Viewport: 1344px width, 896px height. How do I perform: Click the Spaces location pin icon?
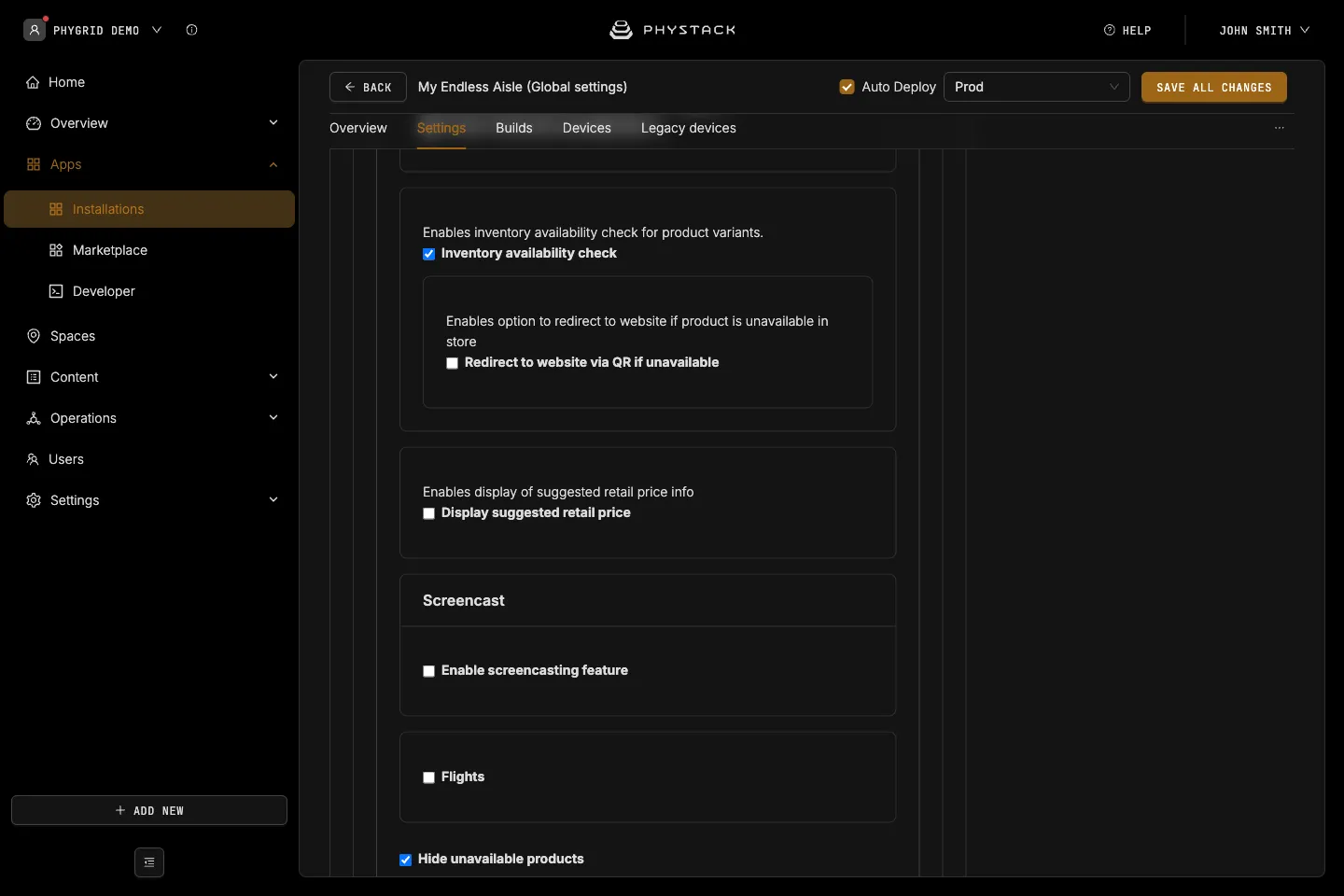click(x=34, y=336)
